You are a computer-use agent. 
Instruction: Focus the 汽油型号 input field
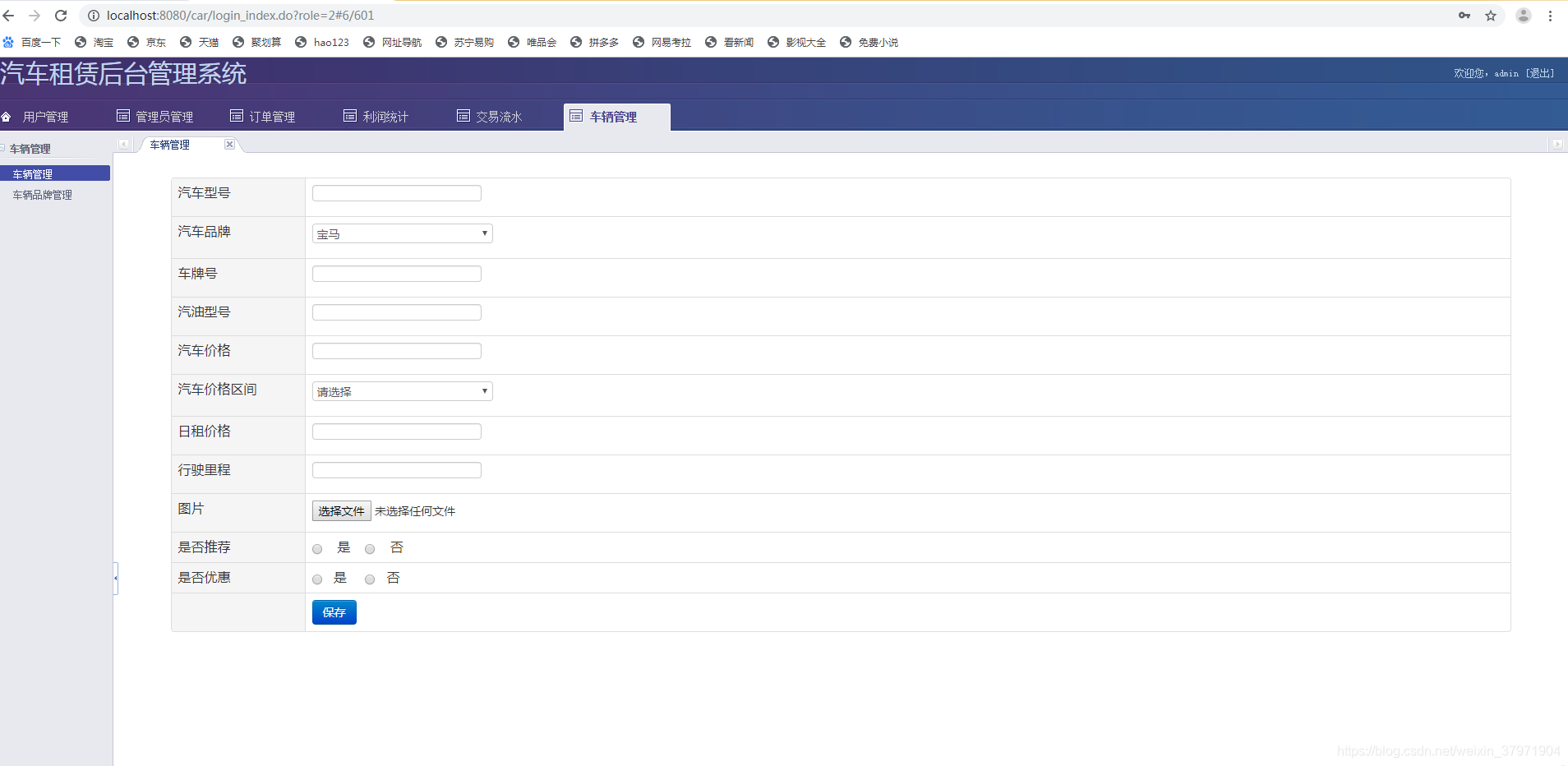point(397,312)
